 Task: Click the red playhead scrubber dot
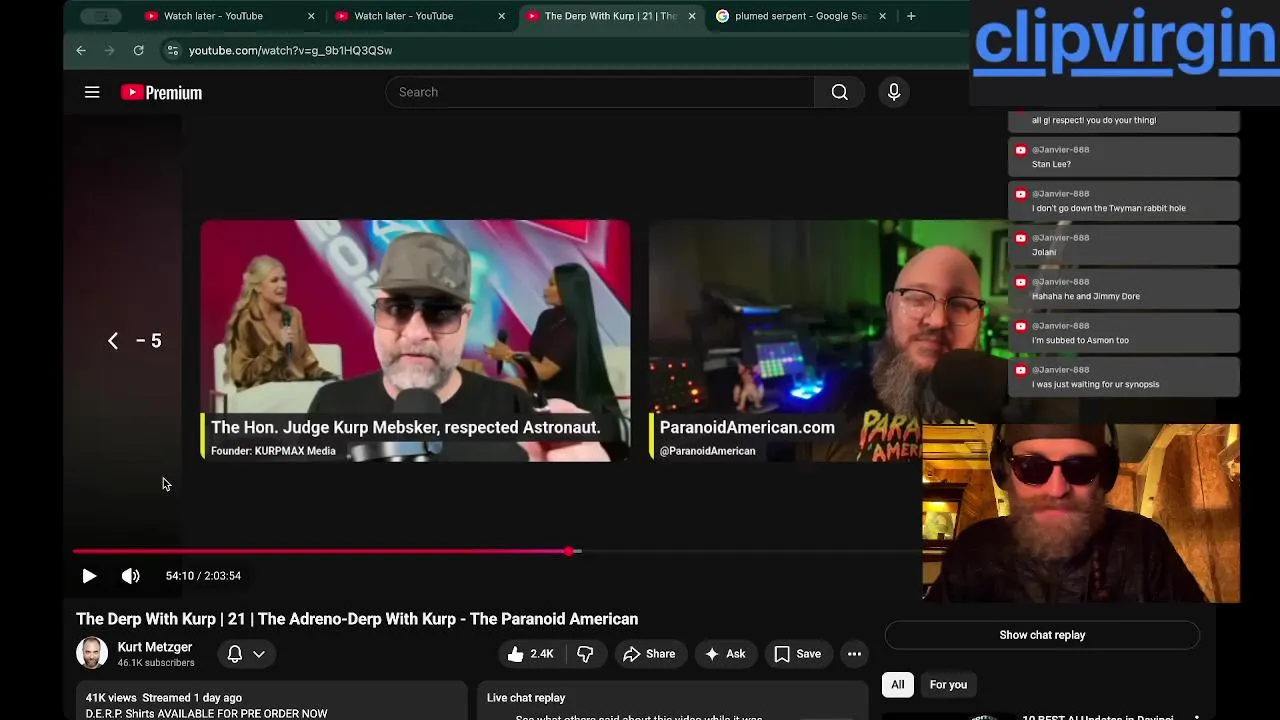pos(569,551)
